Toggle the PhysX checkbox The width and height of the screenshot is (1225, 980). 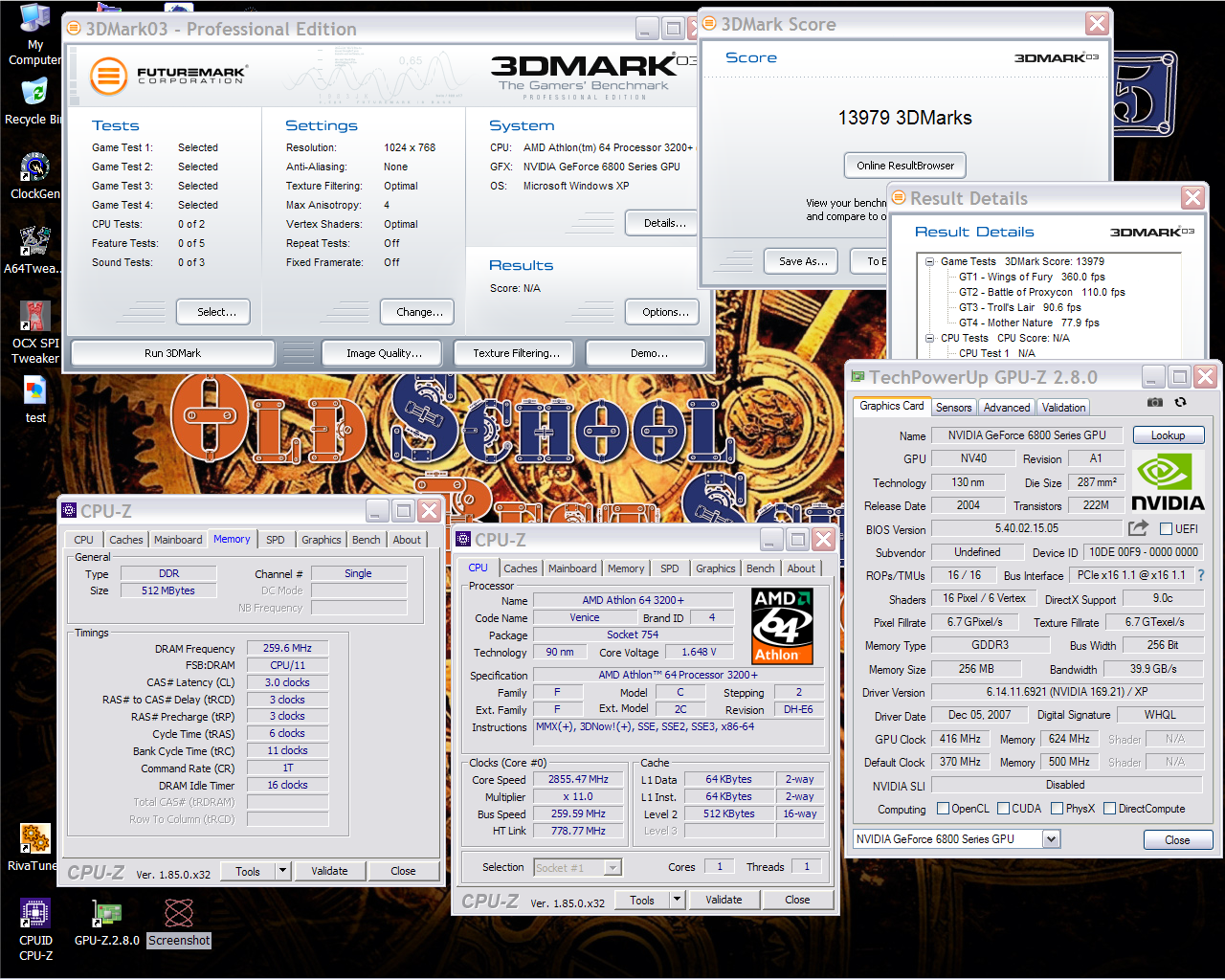[1057, 809]
